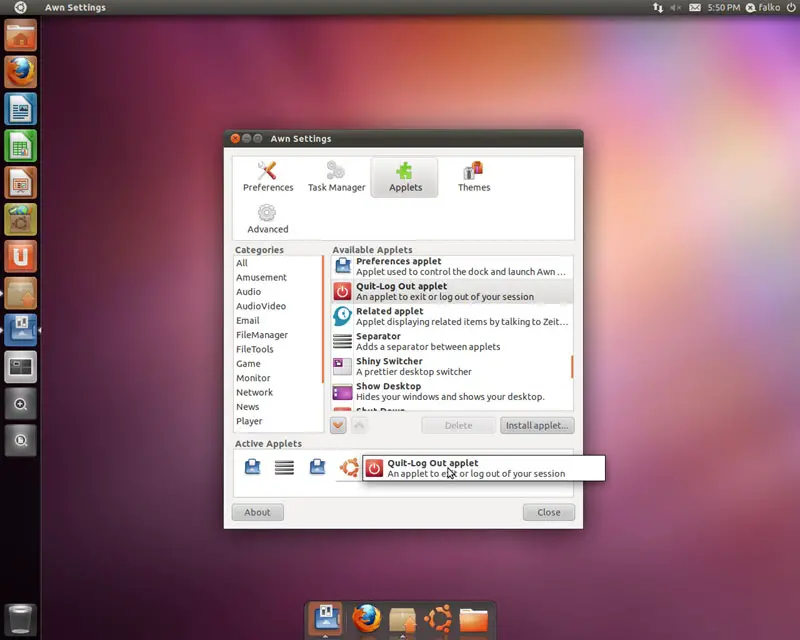The image size is (800, 640).
Task: Open the falko user menu
Action: tap(763, 8)
